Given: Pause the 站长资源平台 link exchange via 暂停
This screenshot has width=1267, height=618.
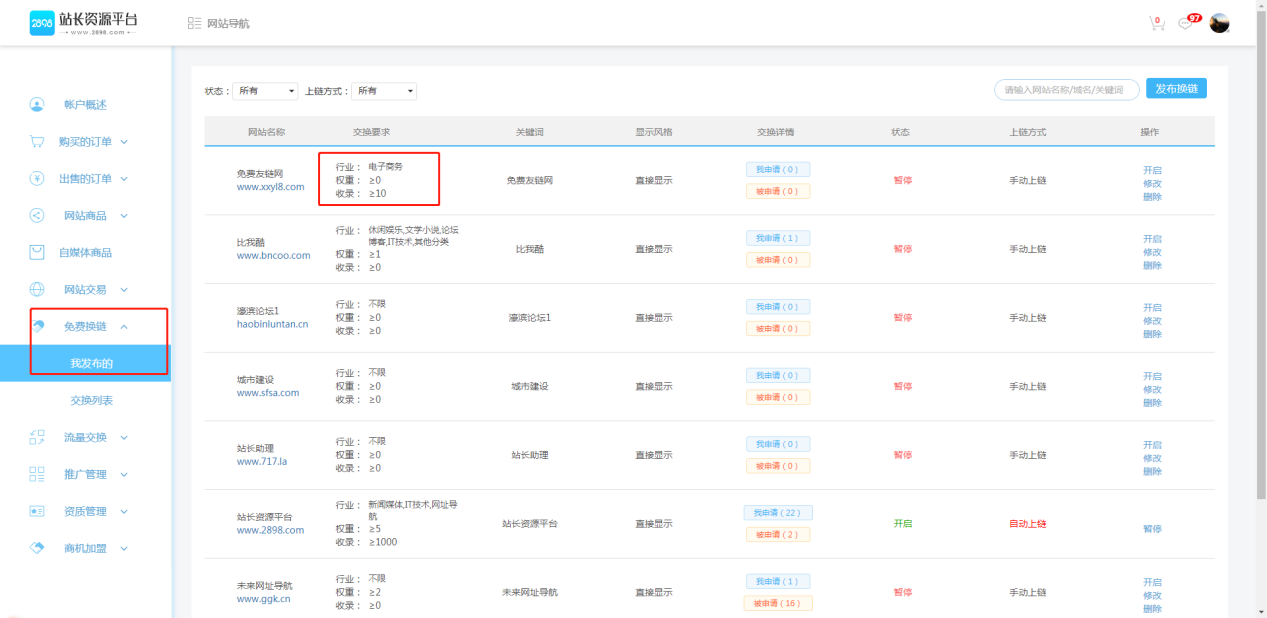Looking at the screenshot, I should 1152,529.
